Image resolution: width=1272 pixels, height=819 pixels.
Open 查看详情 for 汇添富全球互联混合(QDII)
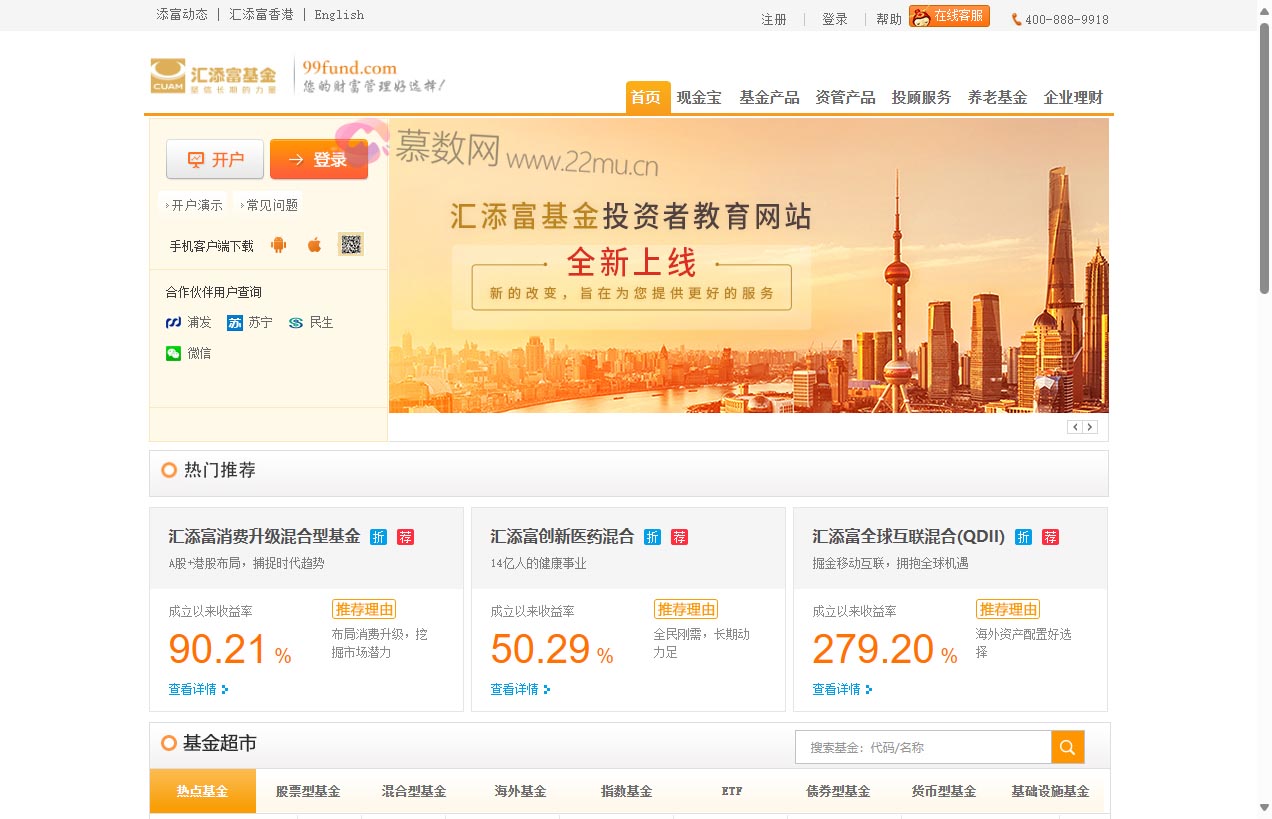pyautogui.click(x=836, y=688)
